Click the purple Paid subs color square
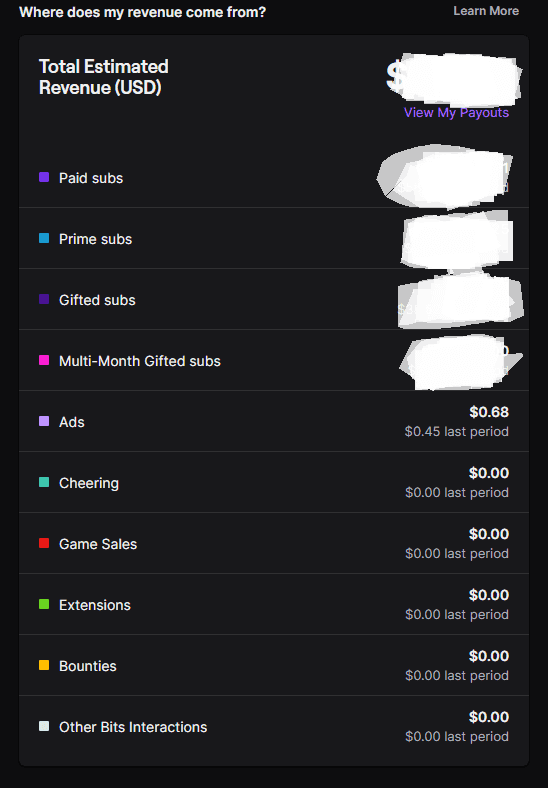The height and width of the screenshot is (788, 548). click(44, 177)
